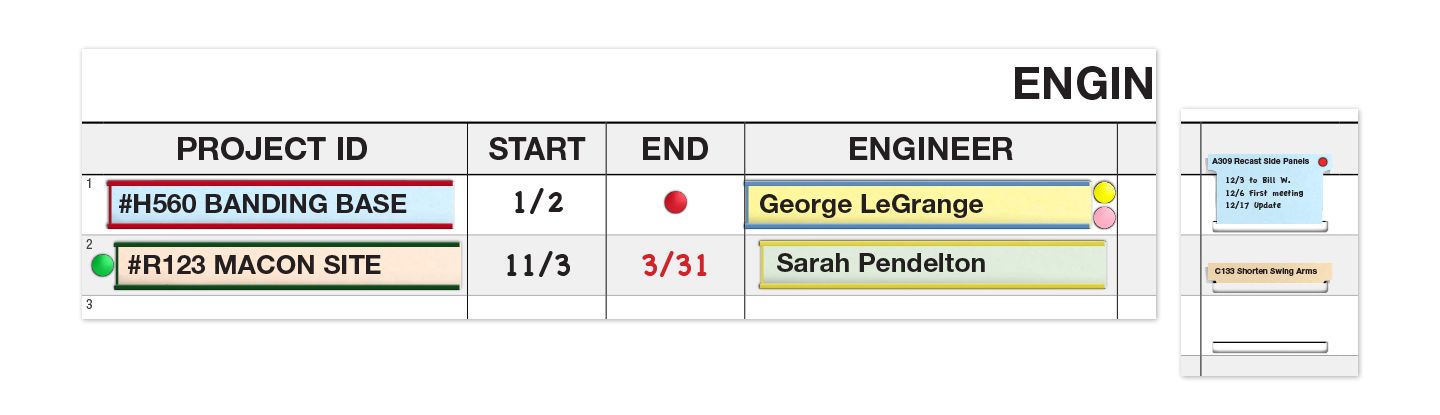This screenshot has width=1440, height=415.
Task: Select the #R123 MACON SITE project tag
Action: 287,265
